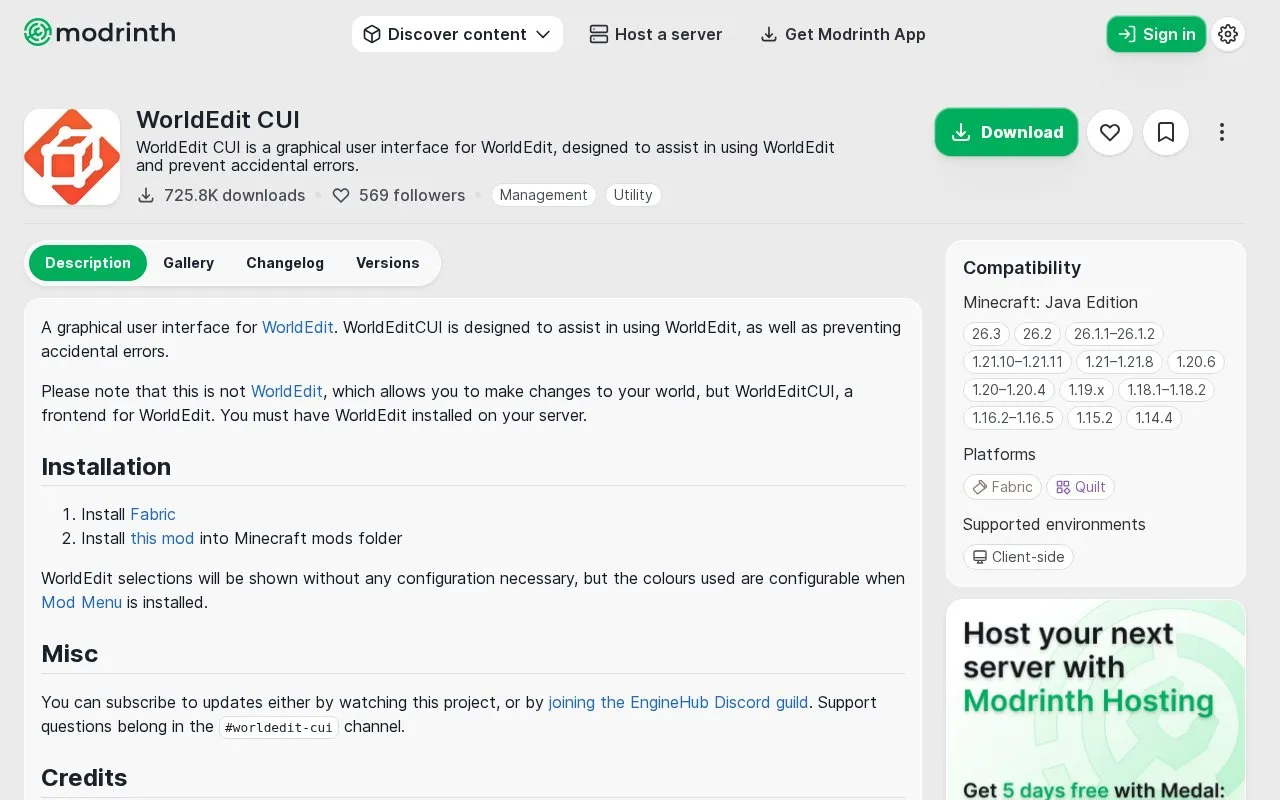Open the settings gear icon
The height and width of the screenshot is (800, 1280).
pyautogui.click(x=1228, y=34)
